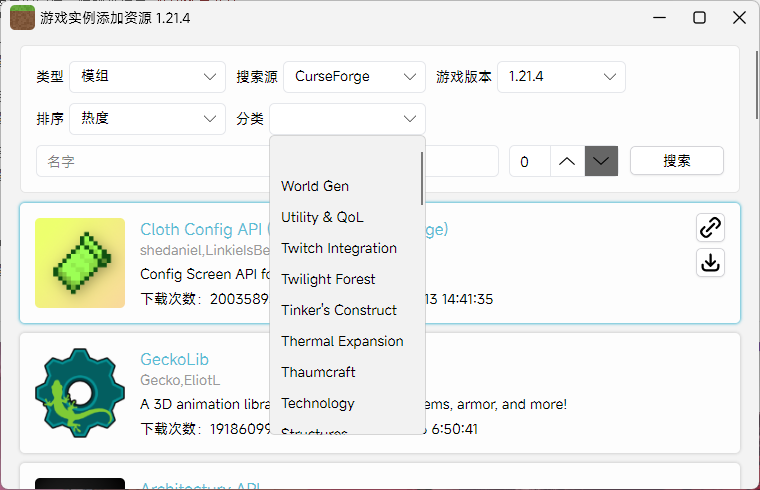Click the 名字 name input field
The height and width of the screenshot is (490, 760).
[x=150, y=161]
